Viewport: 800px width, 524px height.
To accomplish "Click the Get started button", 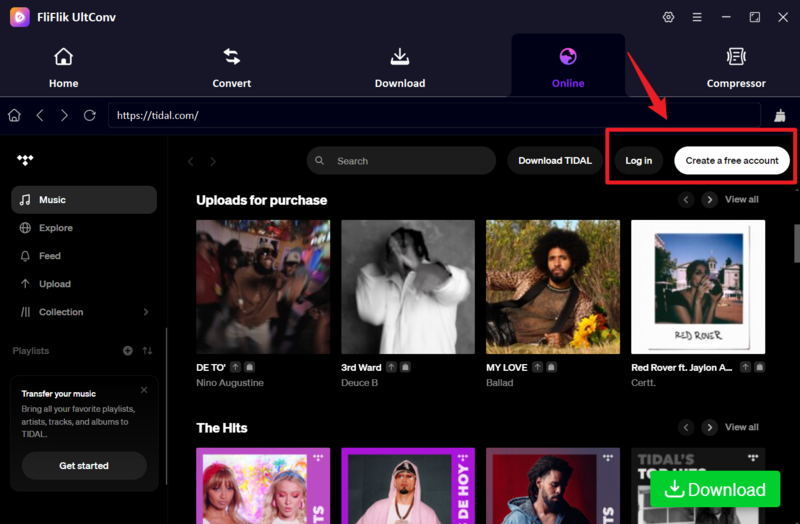I will tap(84, 465).
